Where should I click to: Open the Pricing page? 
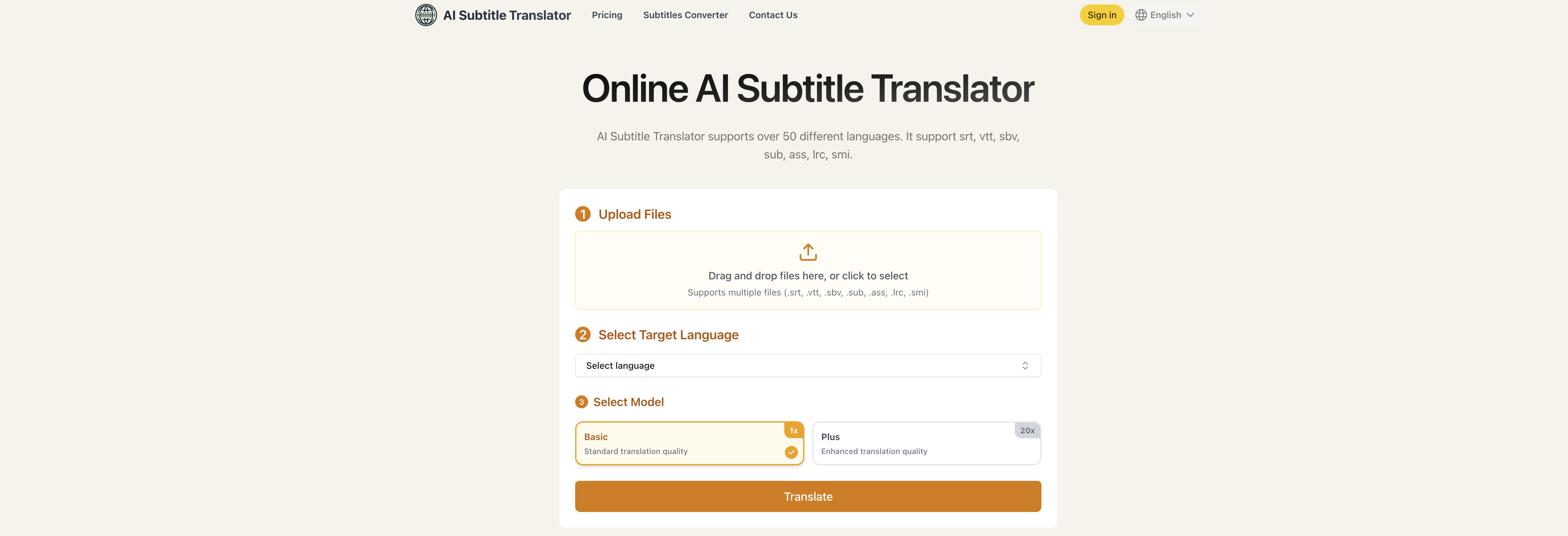[x=607, y=15]
